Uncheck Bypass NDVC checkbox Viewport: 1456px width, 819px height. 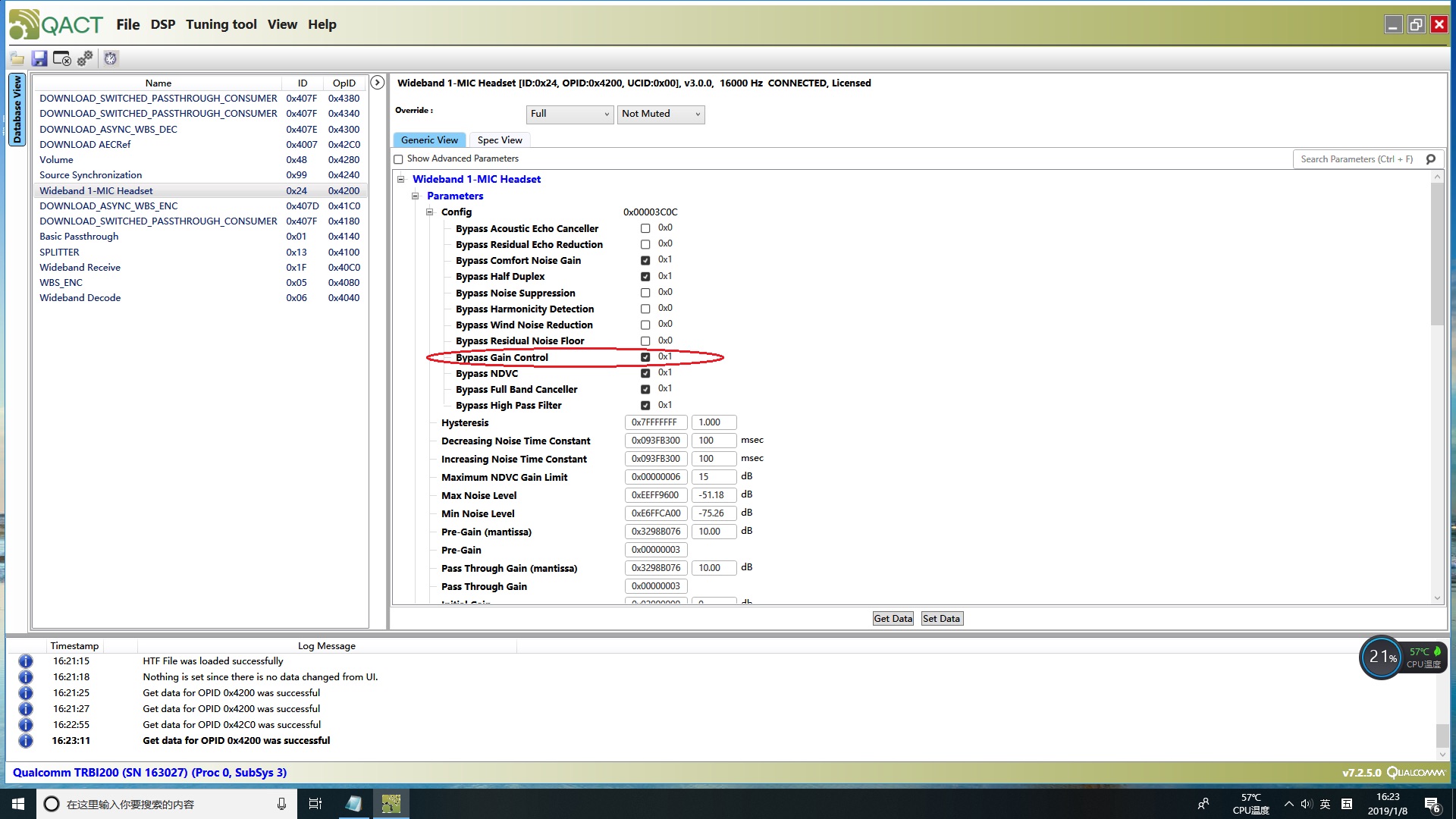tap(645, 373)
